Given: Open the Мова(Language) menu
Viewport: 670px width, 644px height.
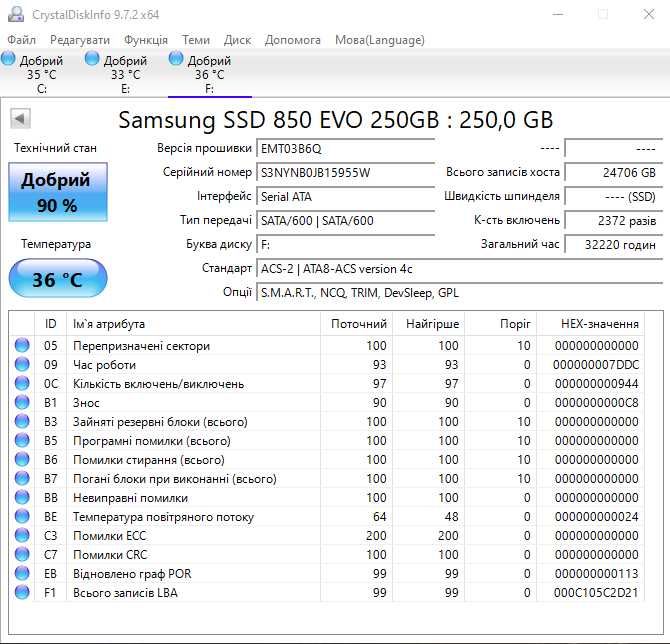Looking at the screenshot, I should tap(380, 40).
